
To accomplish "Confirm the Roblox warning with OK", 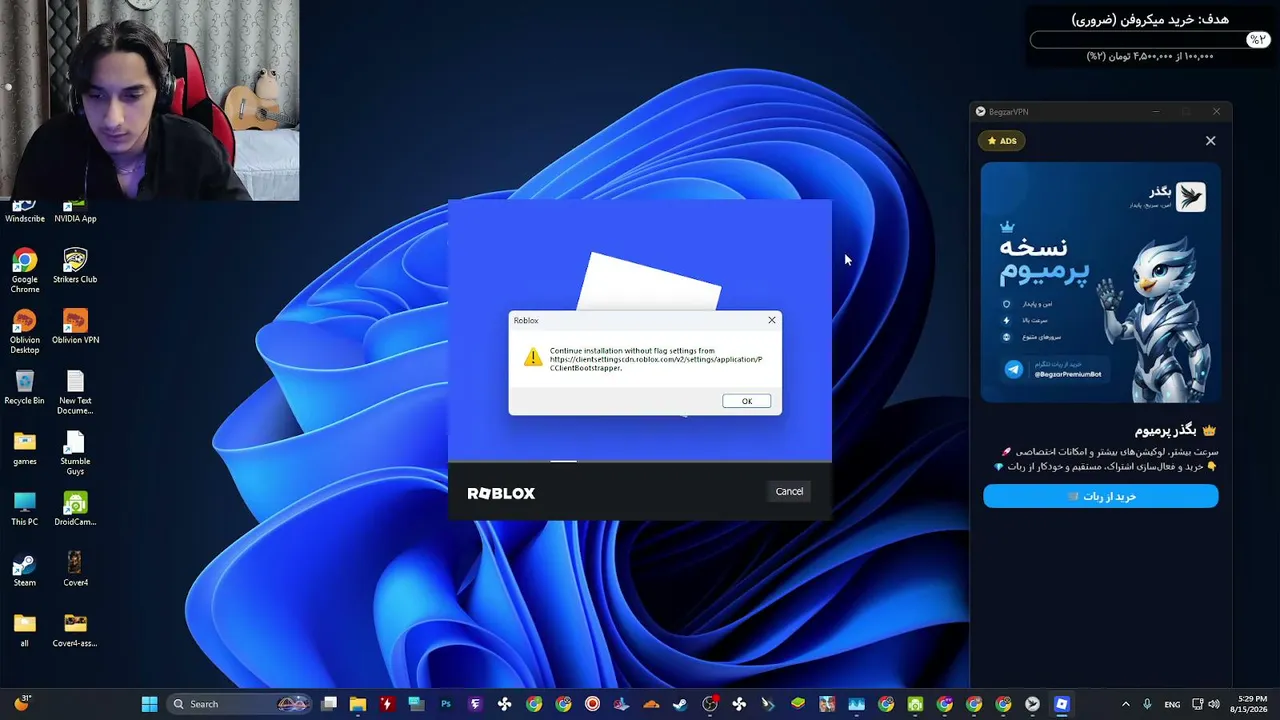I will point(746,401).
